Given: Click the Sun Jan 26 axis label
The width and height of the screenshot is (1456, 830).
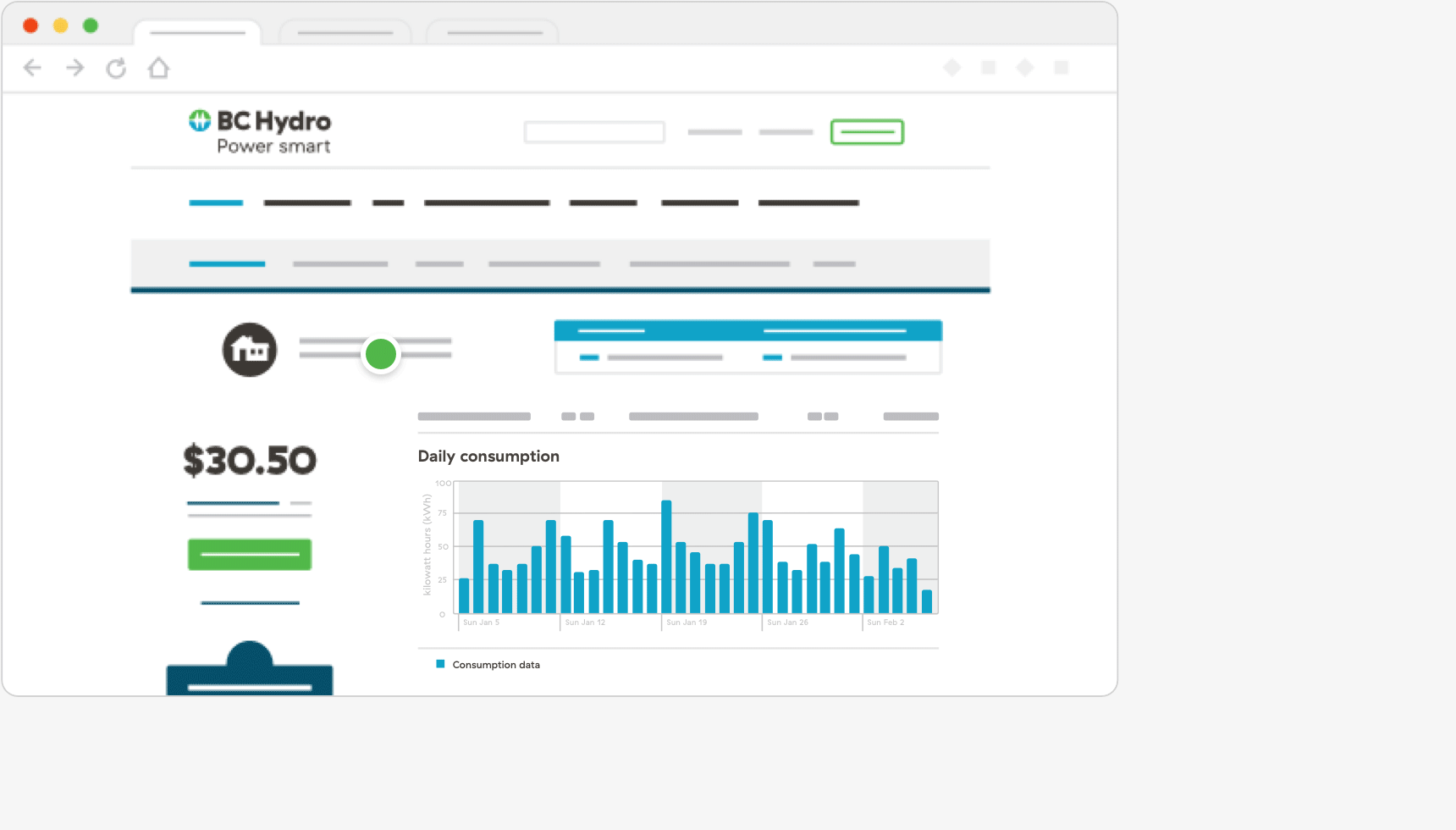Looking at the screenshot, I should (x=787, y=622).
